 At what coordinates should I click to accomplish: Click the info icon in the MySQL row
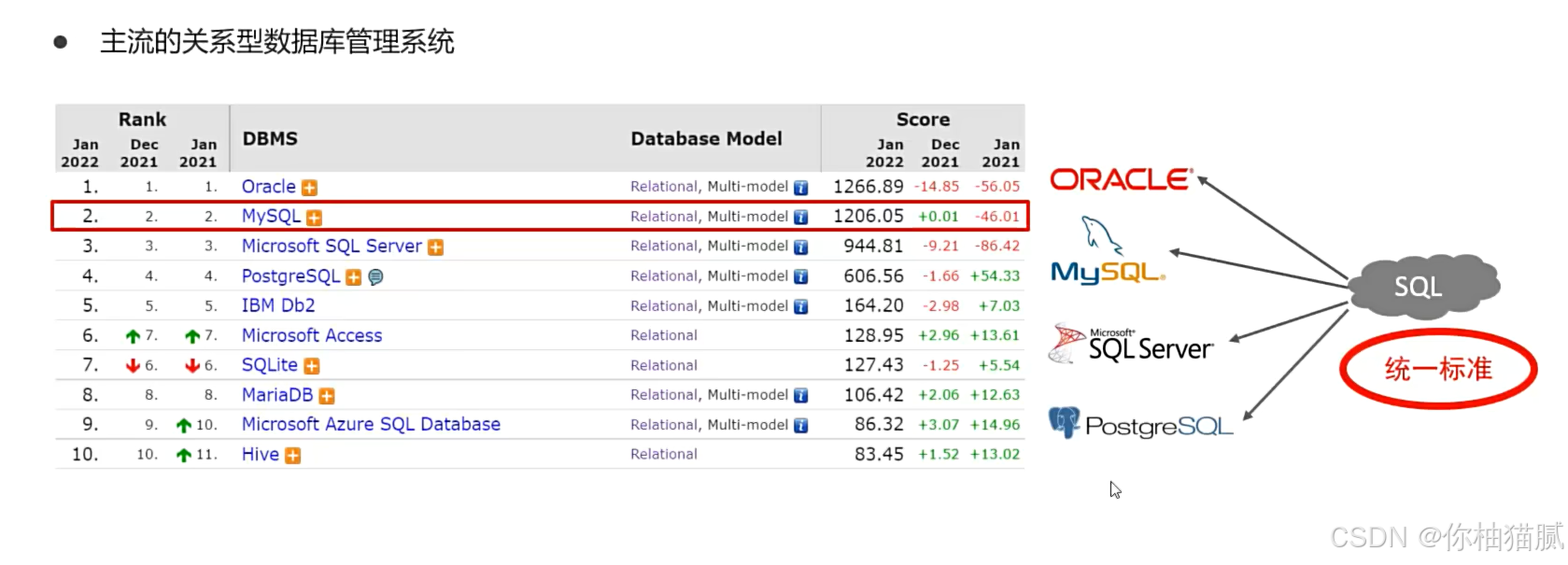tap(800, 218)
